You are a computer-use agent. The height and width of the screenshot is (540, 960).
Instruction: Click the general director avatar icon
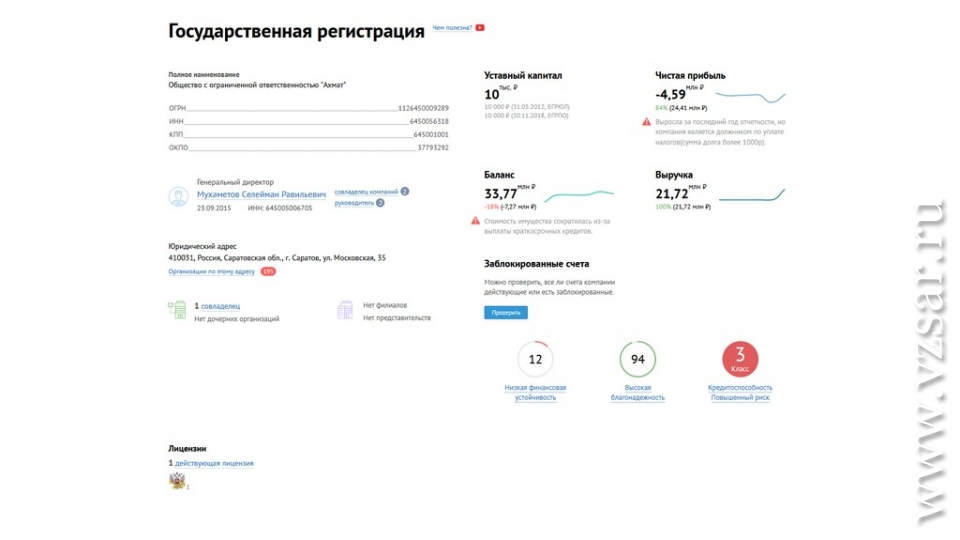tap(179, 197)
